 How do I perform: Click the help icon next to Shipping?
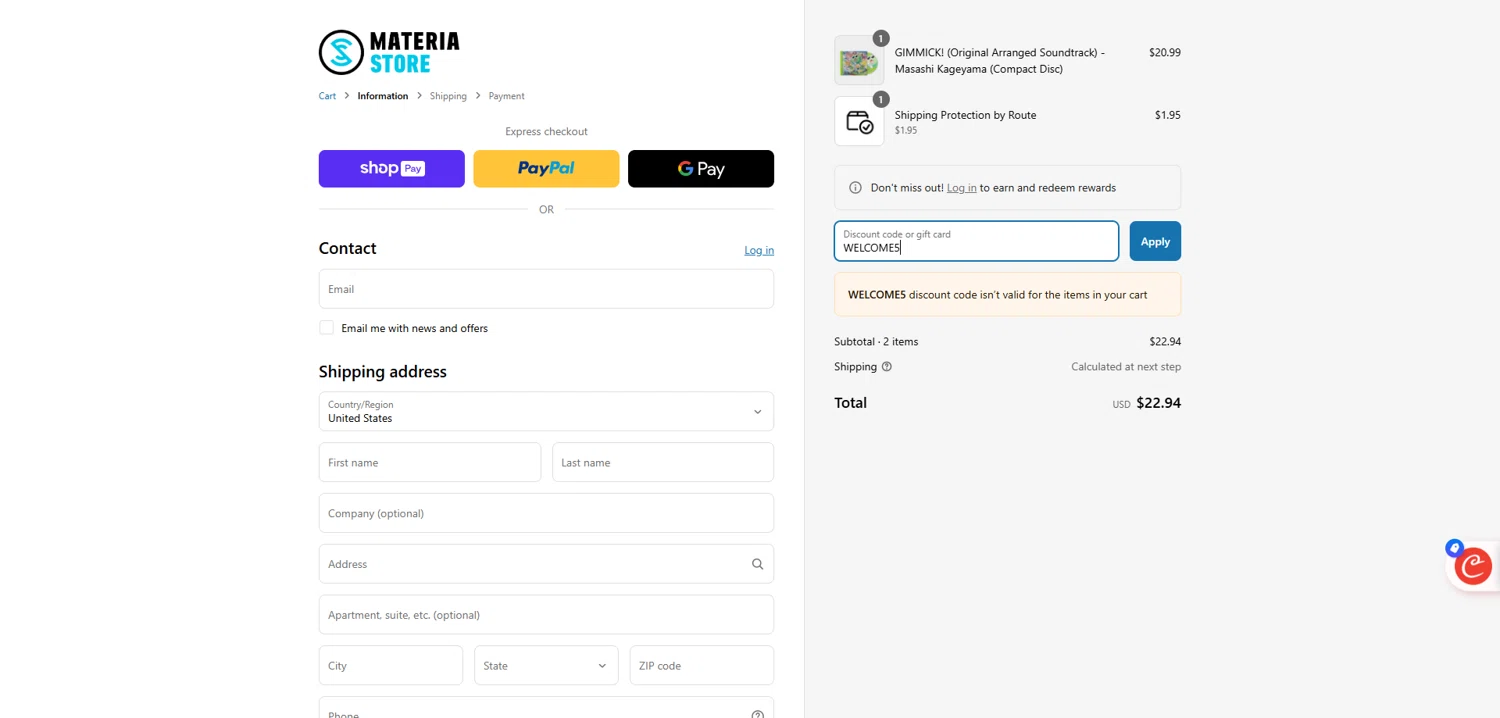coord(886,367)
